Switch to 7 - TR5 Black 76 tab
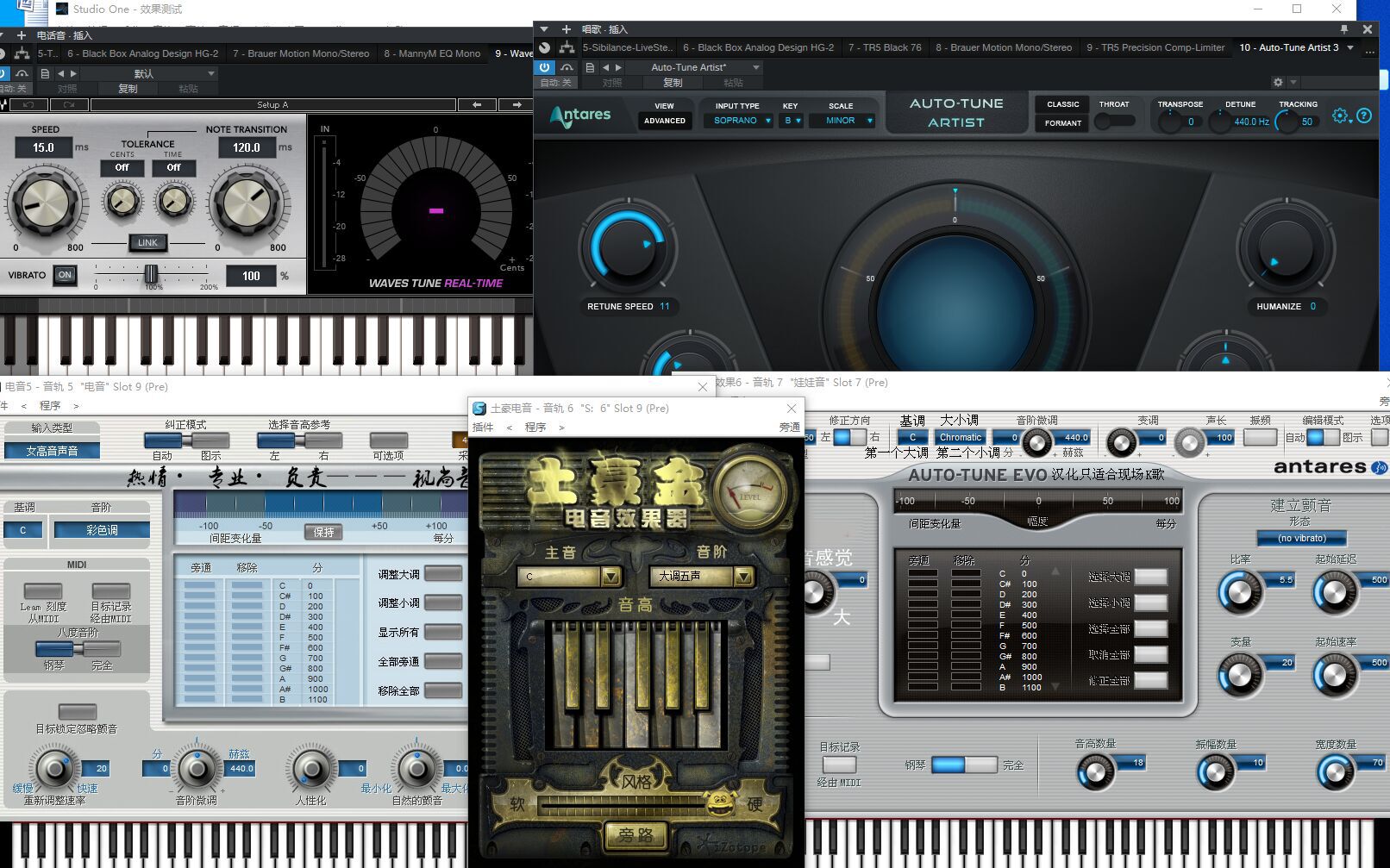The image size is (1390, 868). coord(885,47)
